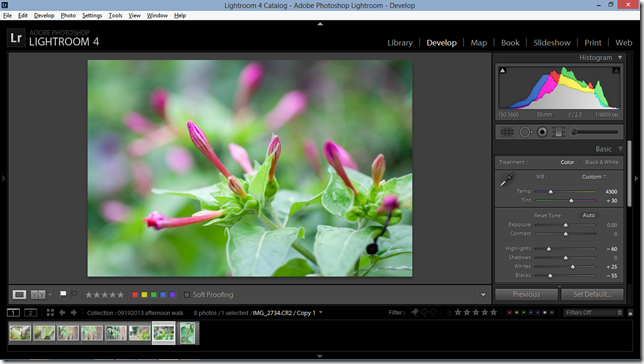Click the Auto tone button

tap(589, 215)
